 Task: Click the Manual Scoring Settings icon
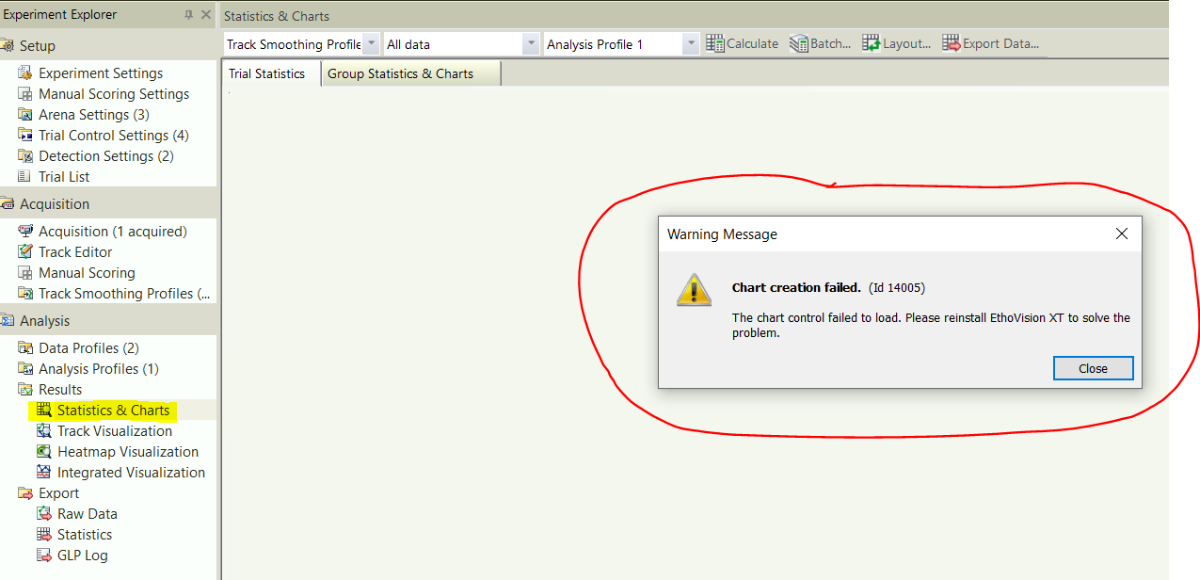(25, 94)
